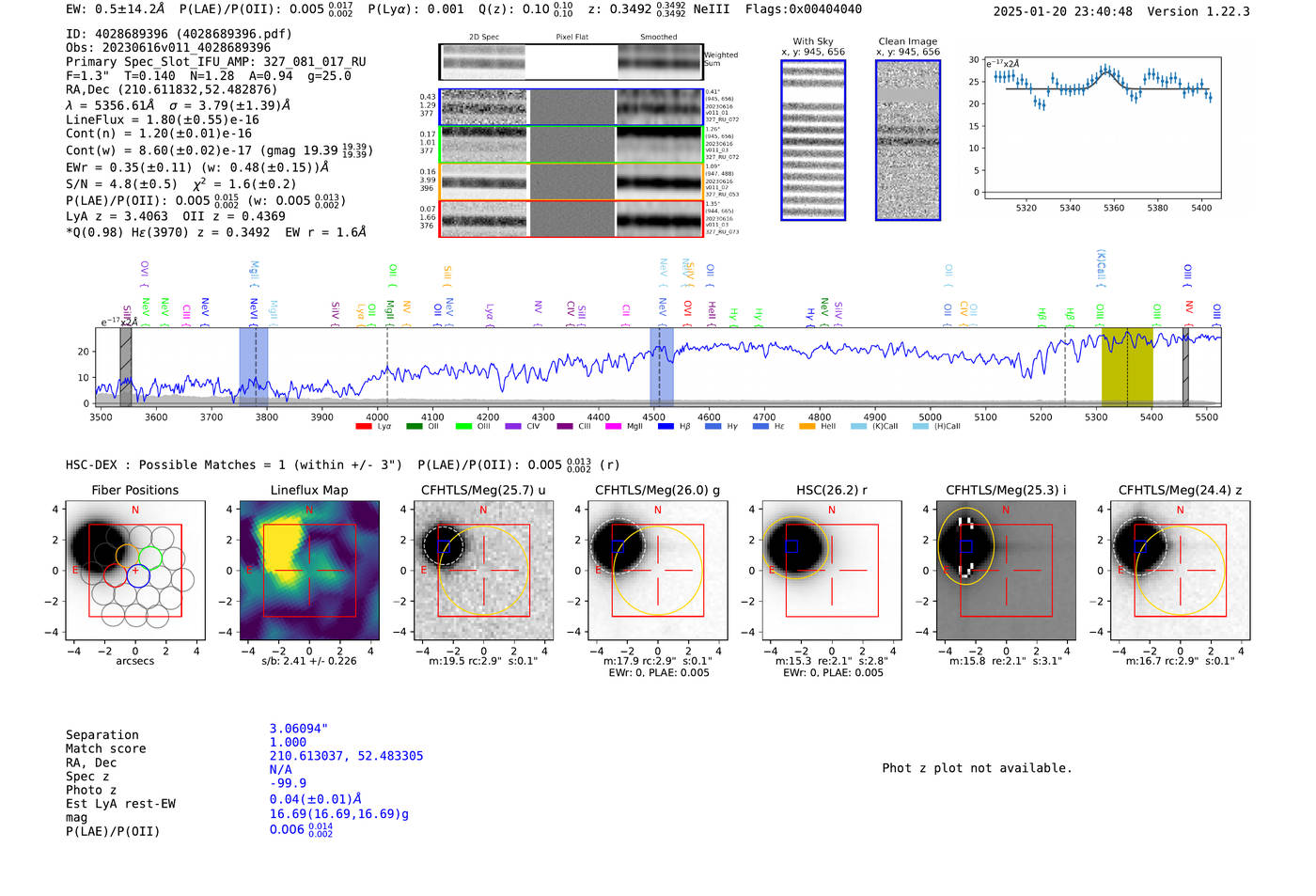Select the green-bordered 2D spectrum row
1316x896 pixels.
point(571,145)
